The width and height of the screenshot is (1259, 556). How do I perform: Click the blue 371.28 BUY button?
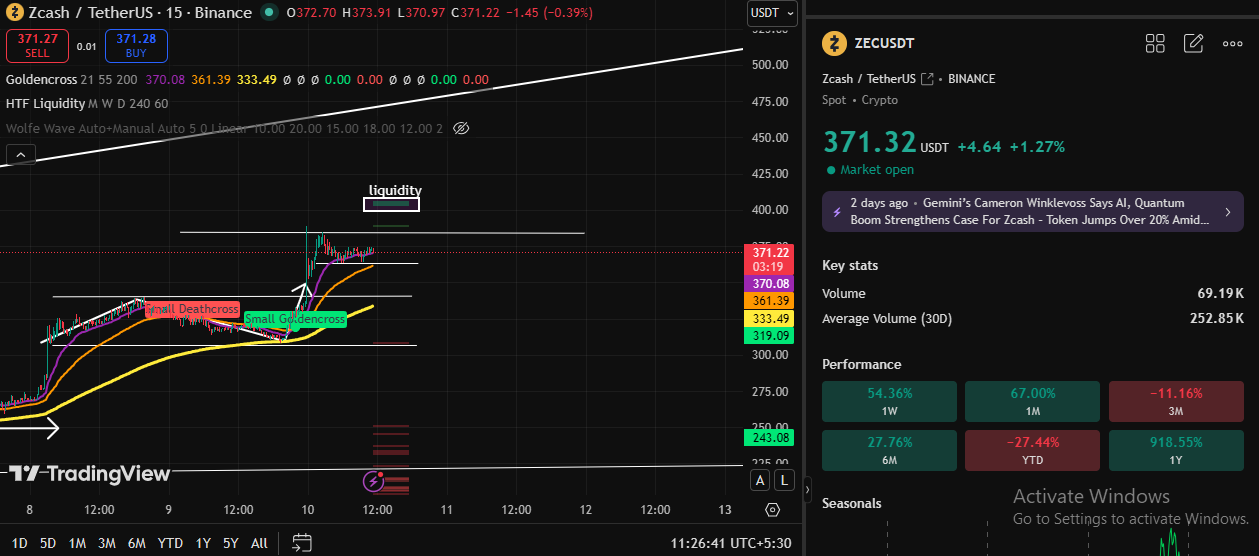tap(136, 46)
